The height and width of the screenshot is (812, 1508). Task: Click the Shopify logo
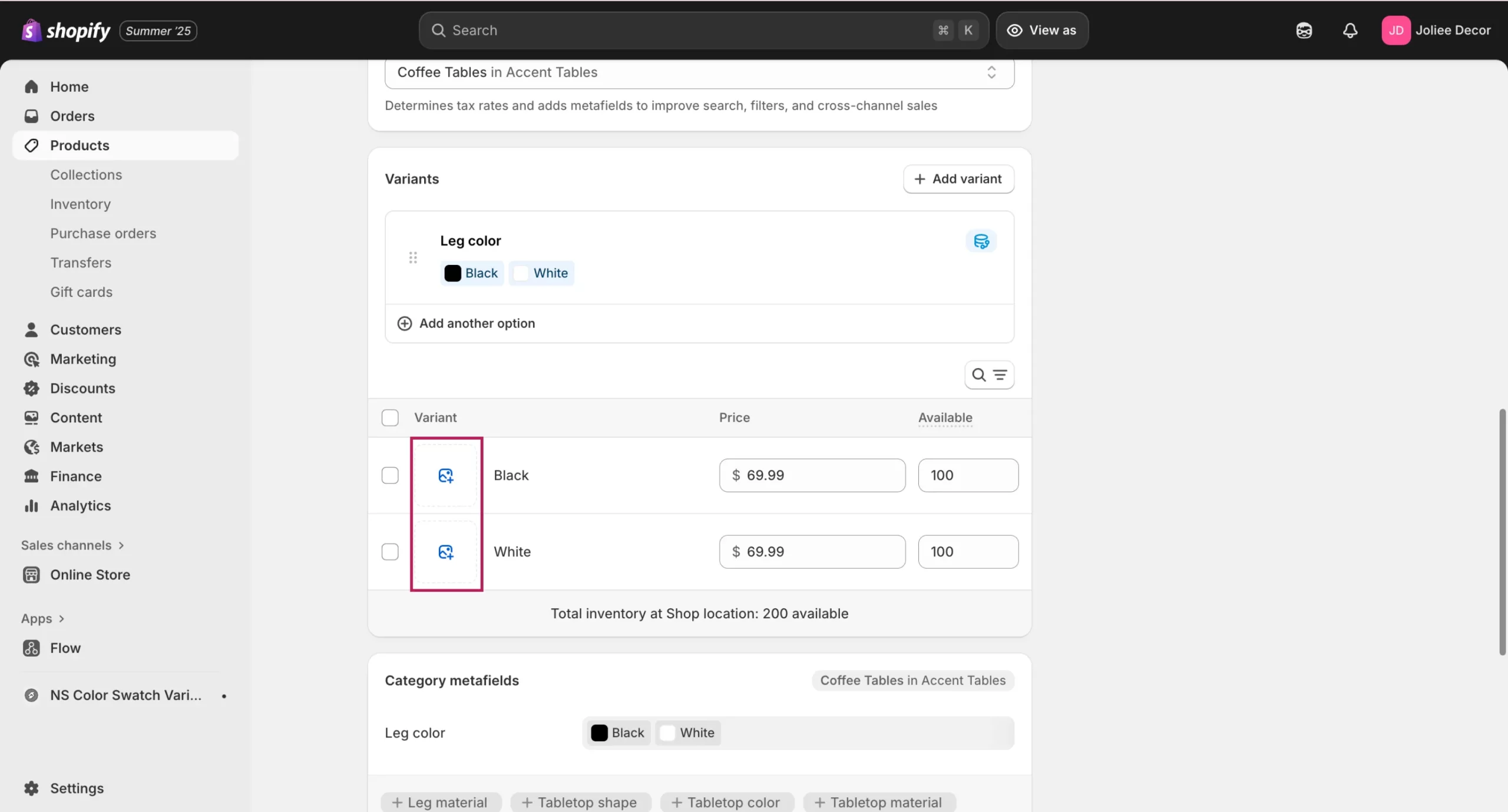65,30
